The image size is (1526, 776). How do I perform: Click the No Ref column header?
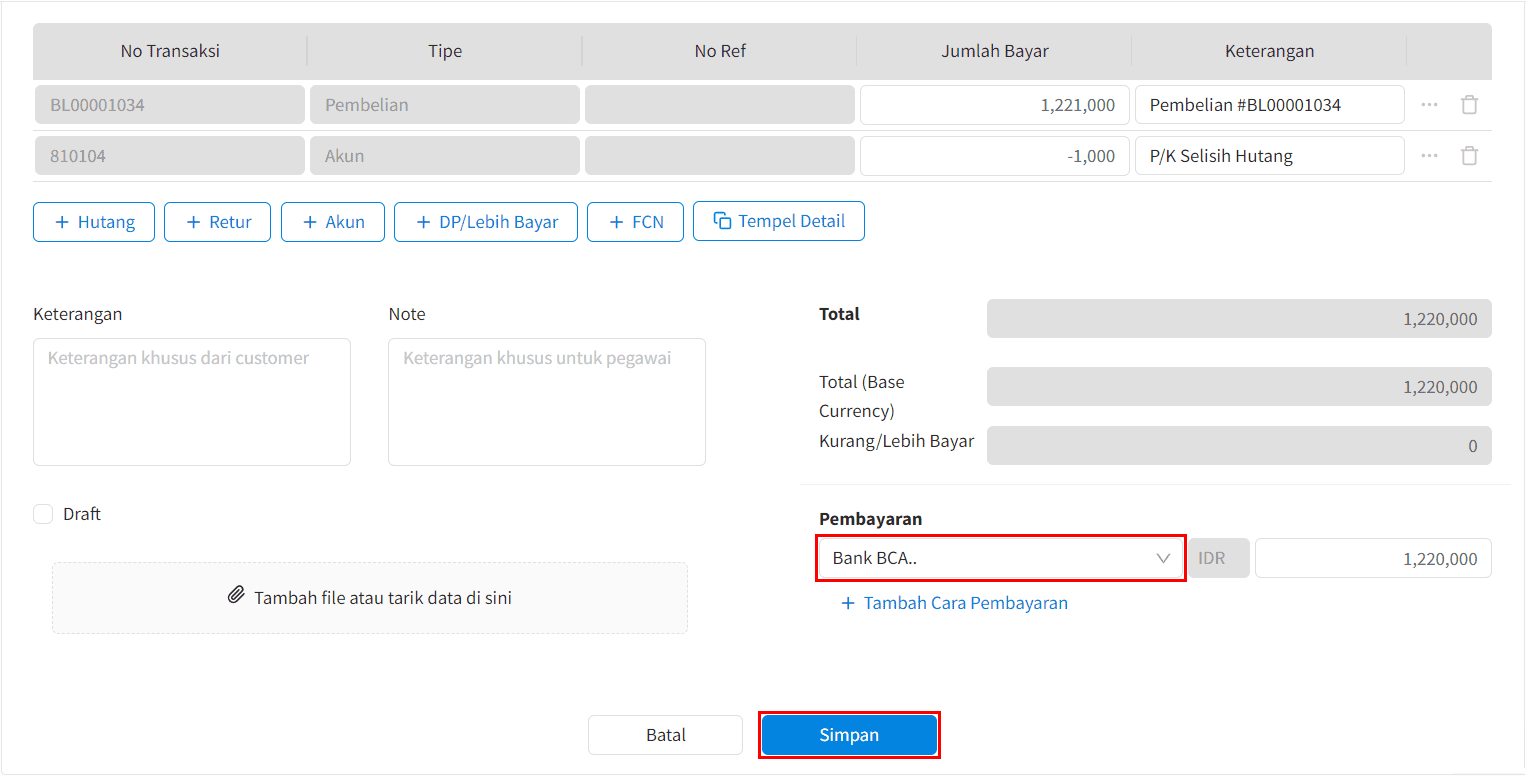720,51
